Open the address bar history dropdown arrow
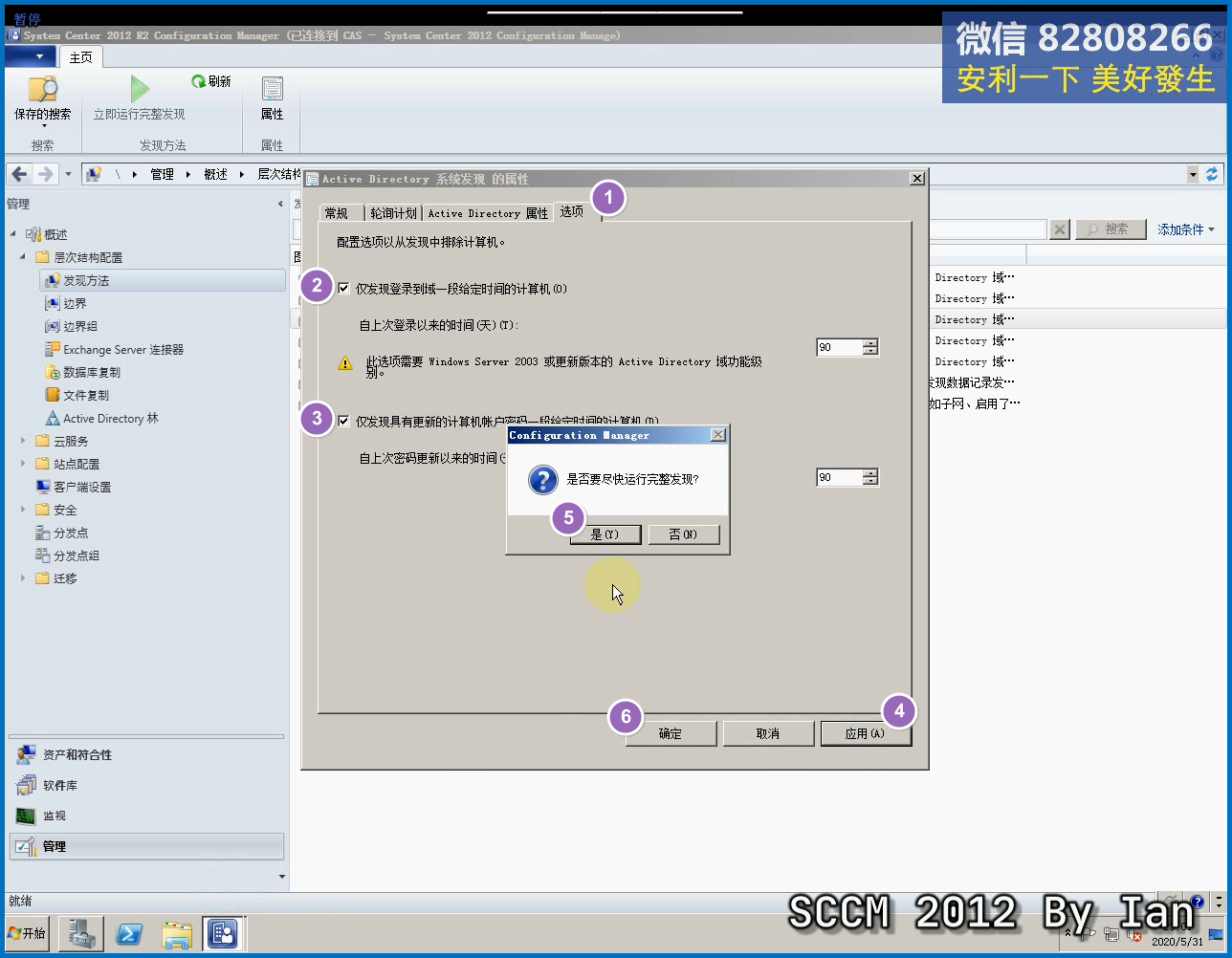Image resolution: width=1232 pixels, height=958 pixels. [x=1192, y=174]
